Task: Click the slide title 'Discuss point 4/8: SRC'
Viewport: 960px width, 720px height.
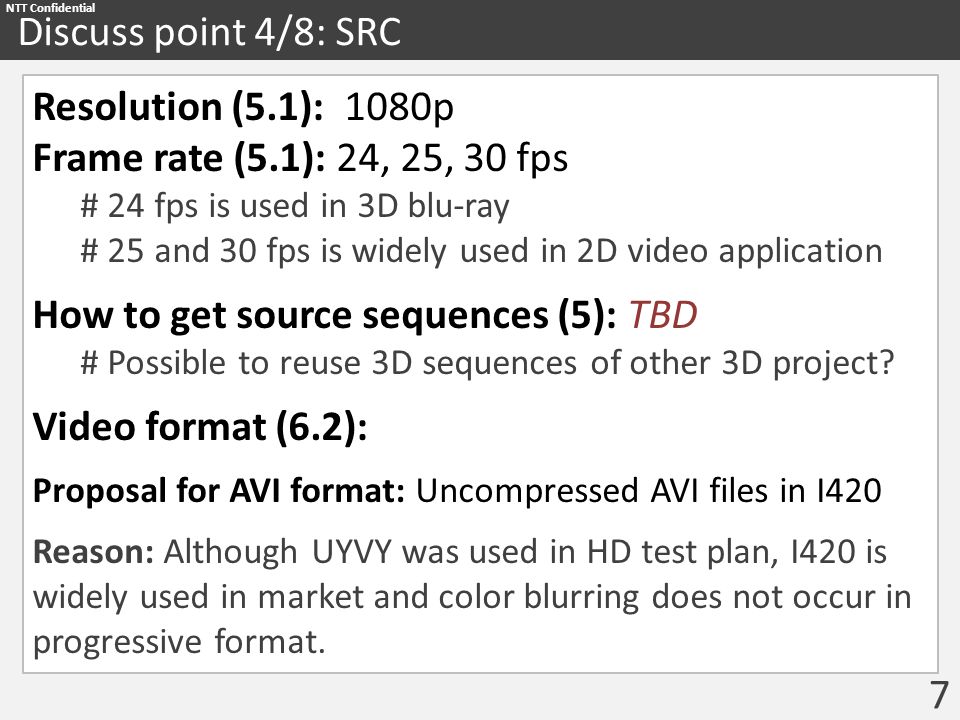Action: [210, 32]
